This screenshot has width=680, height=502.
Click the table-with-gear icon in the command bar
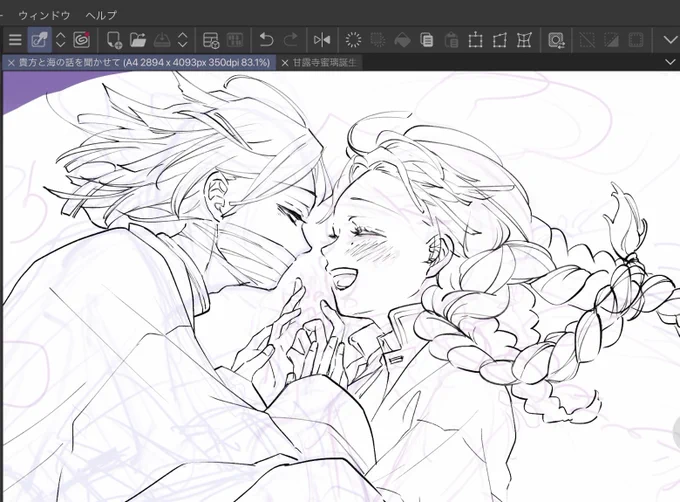click(211, 40)
